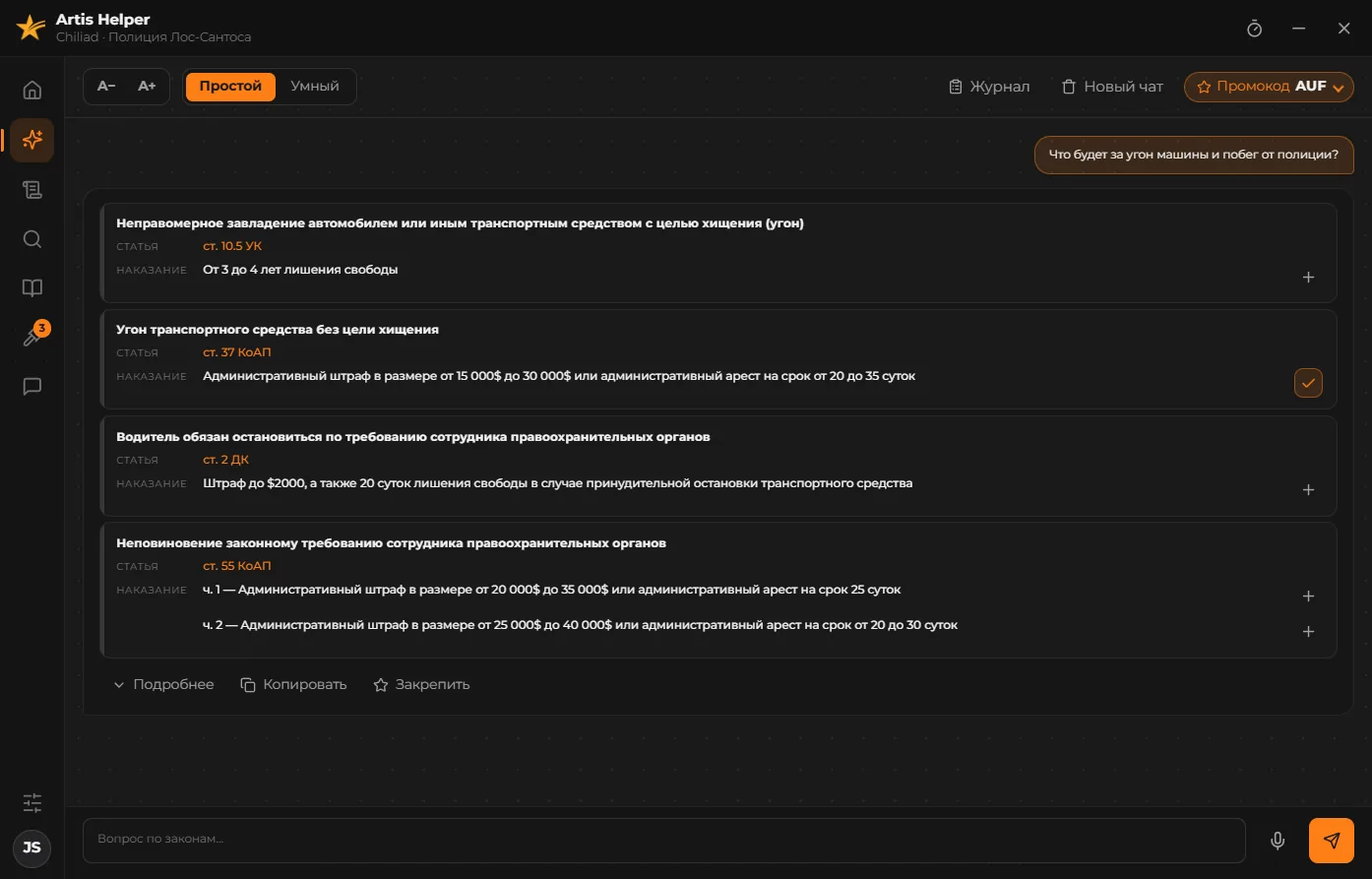This screenshot has width=1372, height=879.
Task: Switch to the Умный mode
Action: pyautogui.click(x=315, y=87)
